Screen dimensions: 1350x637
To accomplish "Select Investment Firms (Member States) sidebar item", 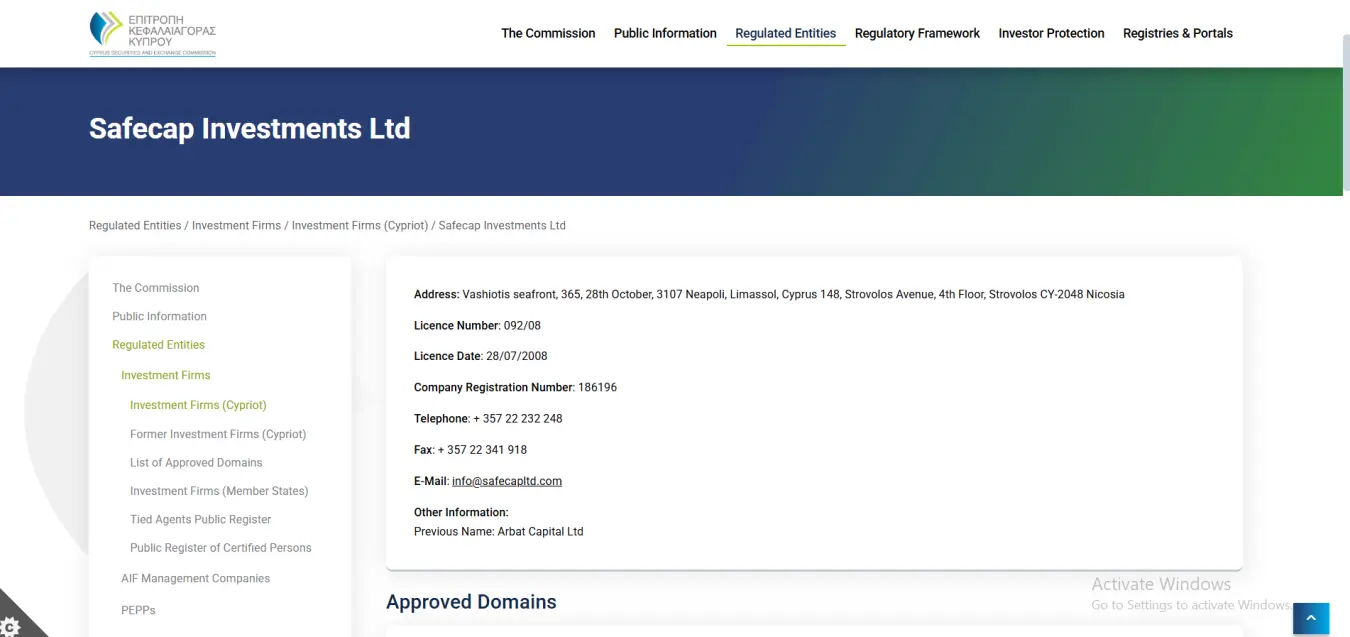I will pyautogui.click(x=219, y=491).
